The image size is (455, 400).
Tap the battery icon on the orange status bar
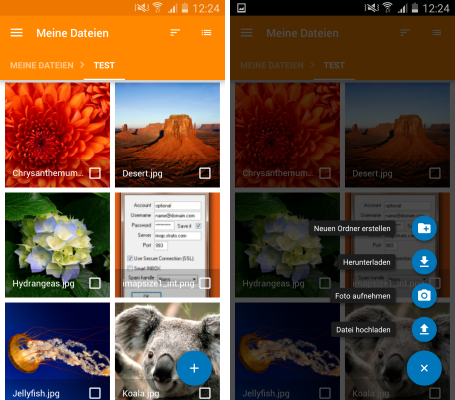tap(185, 8)
